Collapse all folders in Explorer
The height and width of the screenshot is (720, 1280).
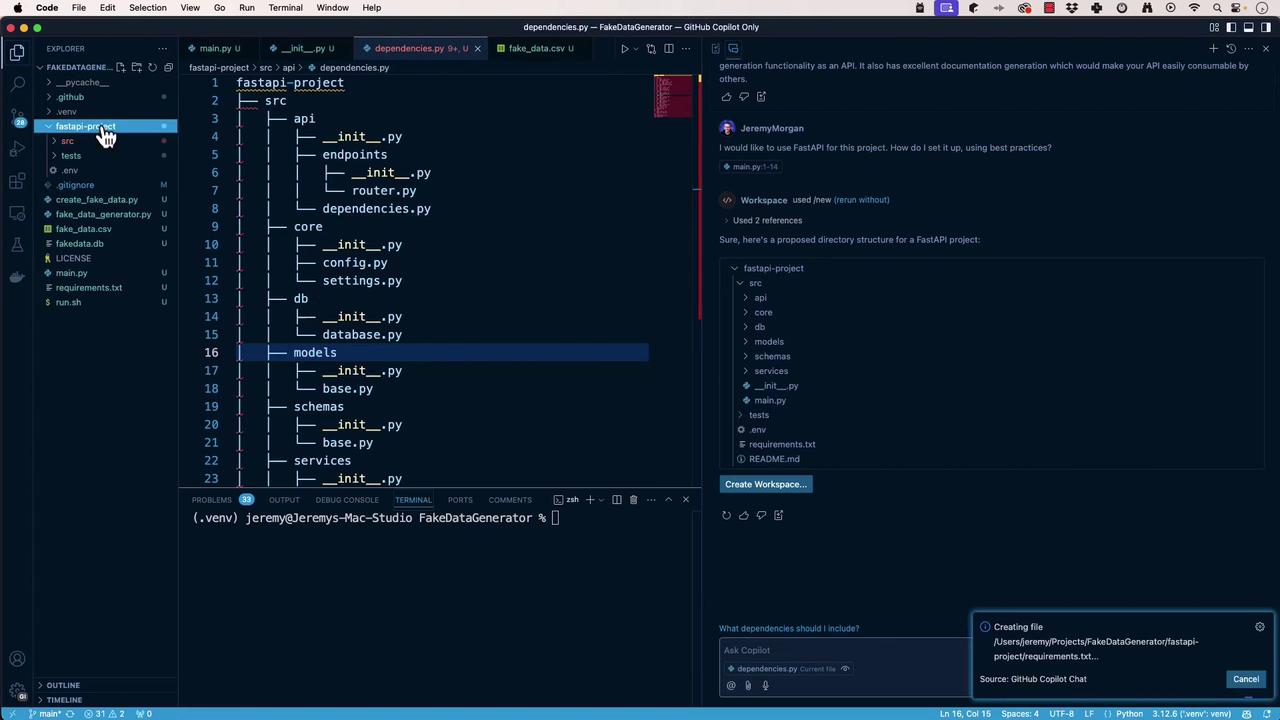(x=168, y=67)
